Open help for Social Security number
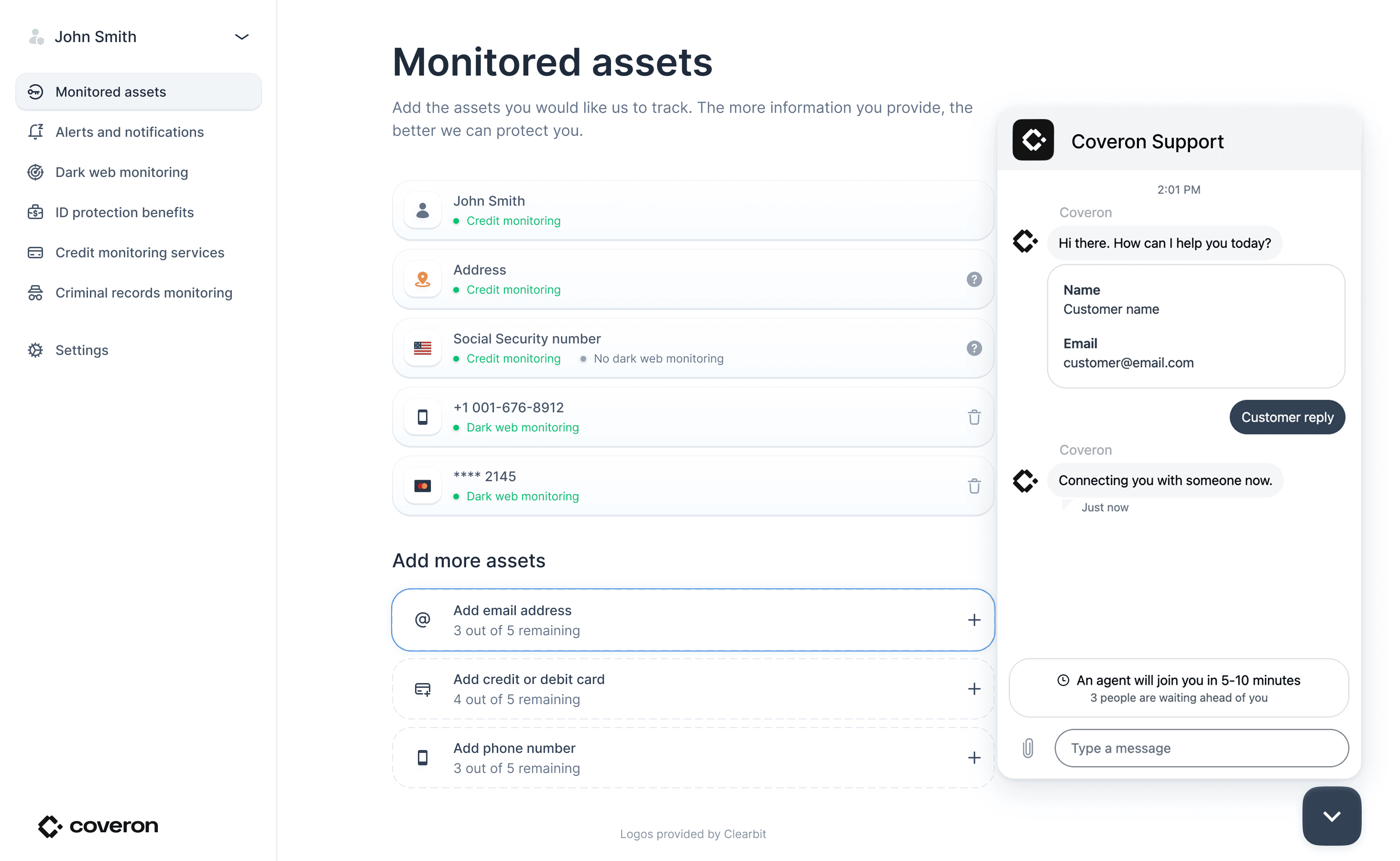The image size is (1400, 861). point(974,349)
